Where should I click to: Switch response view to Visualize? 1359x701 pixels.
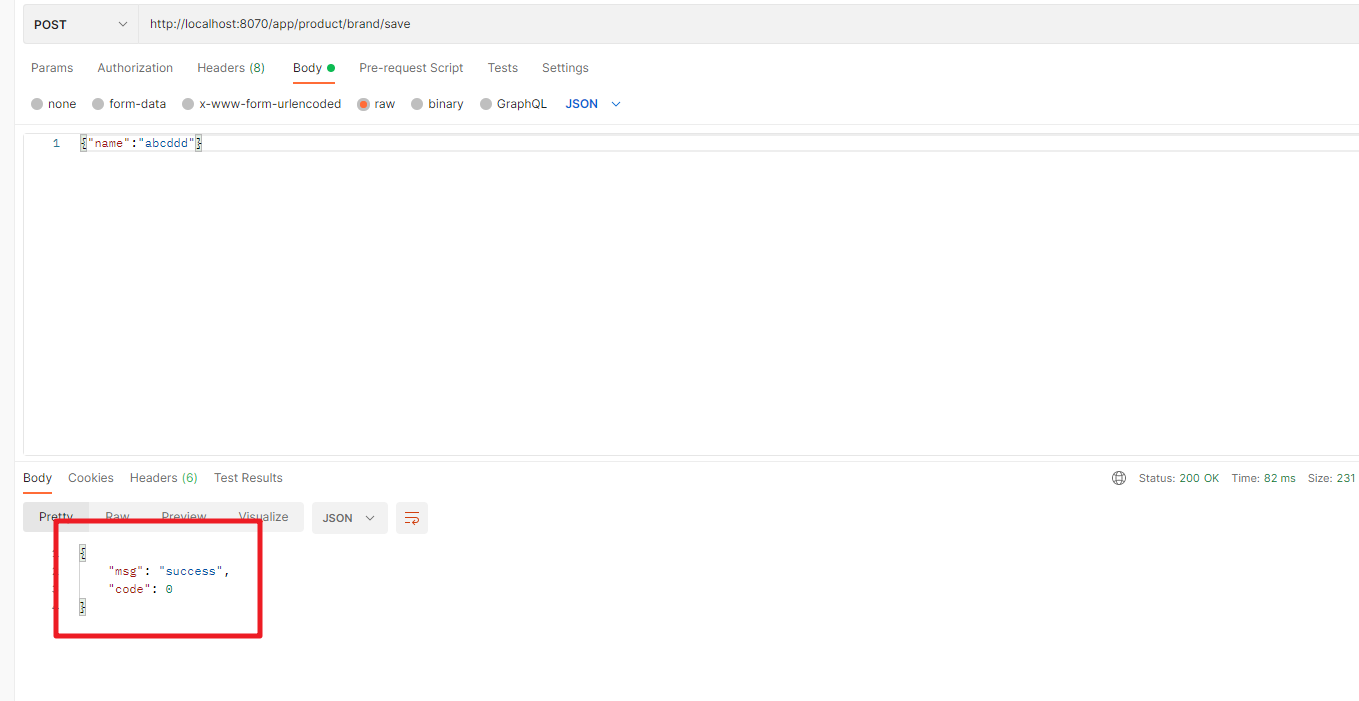coord(263,517)
